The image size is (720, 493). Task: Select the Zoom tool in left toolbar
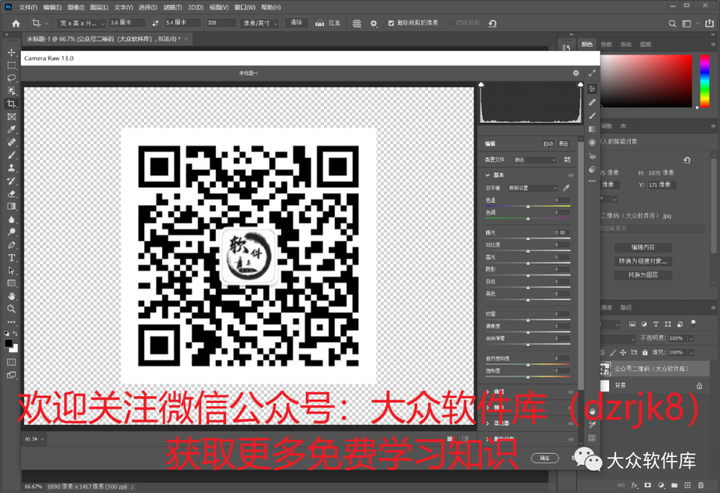coord(11,309)
